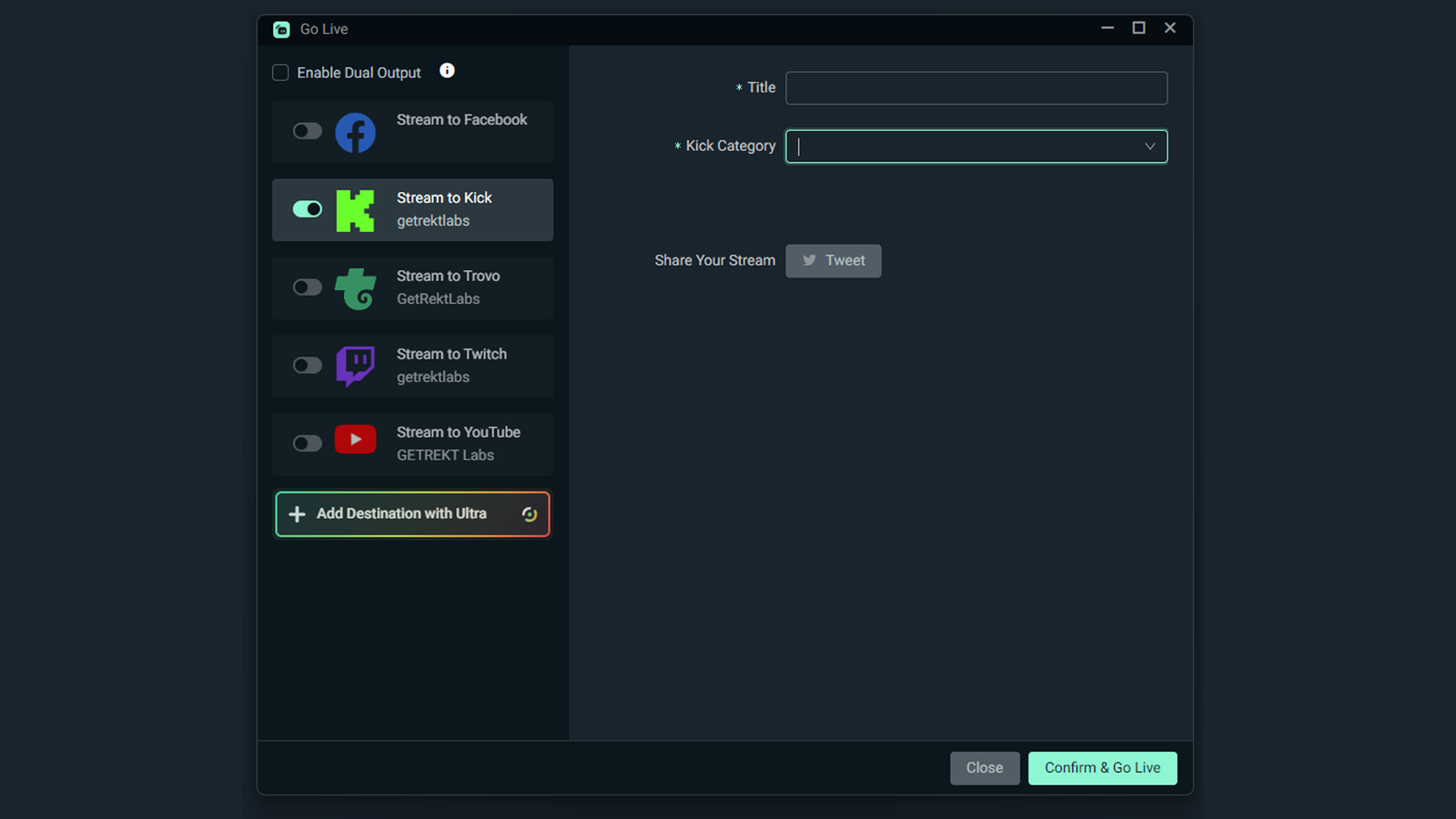Disable streaming to Kick
The height and width of the screenshot is (819, 1456).
point(307,209)
